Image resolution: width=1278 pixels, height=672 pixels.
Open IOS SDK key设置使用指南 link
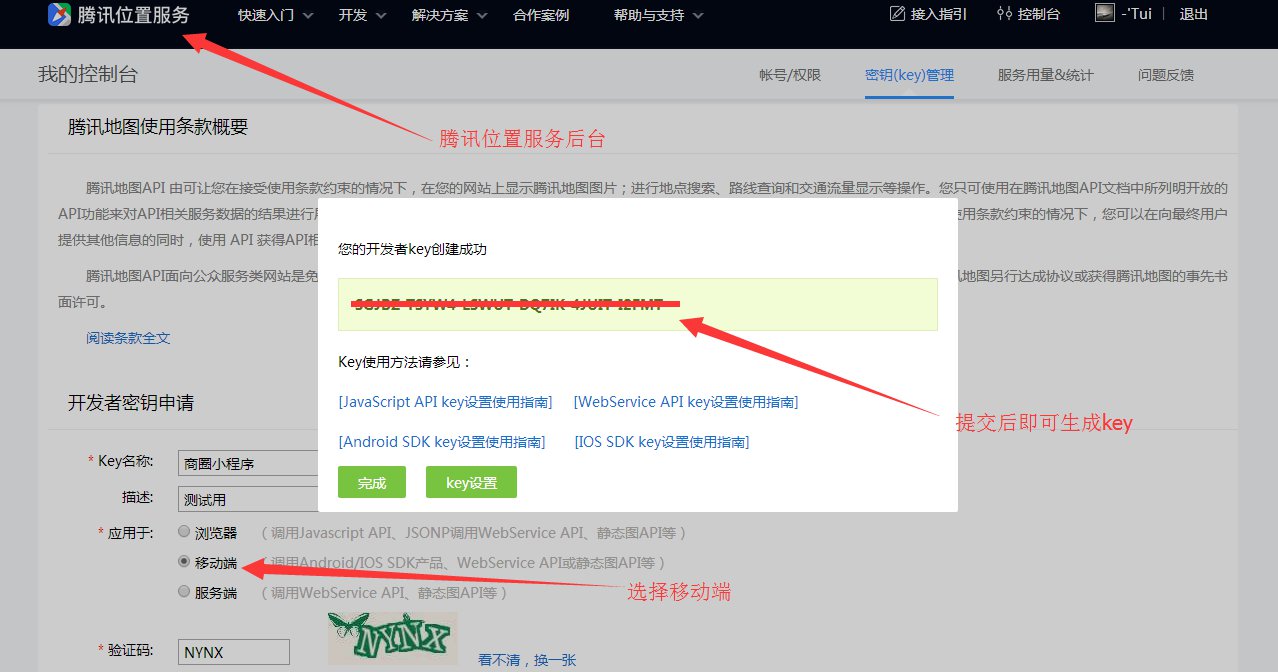pos(662,442)
